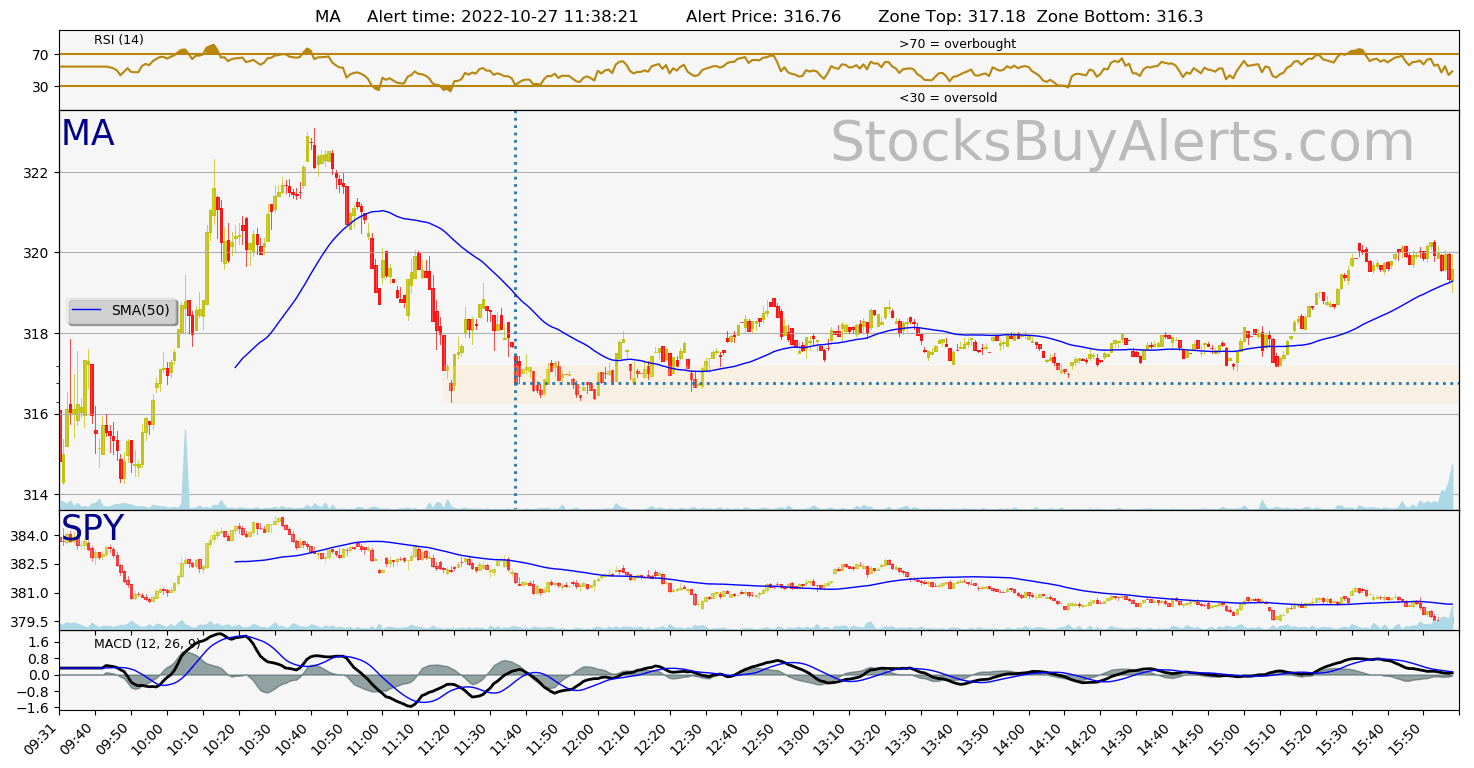Click the MACD axis value 0.0
This screenshot has height=768, width=1474.
[x=38, y=675]
